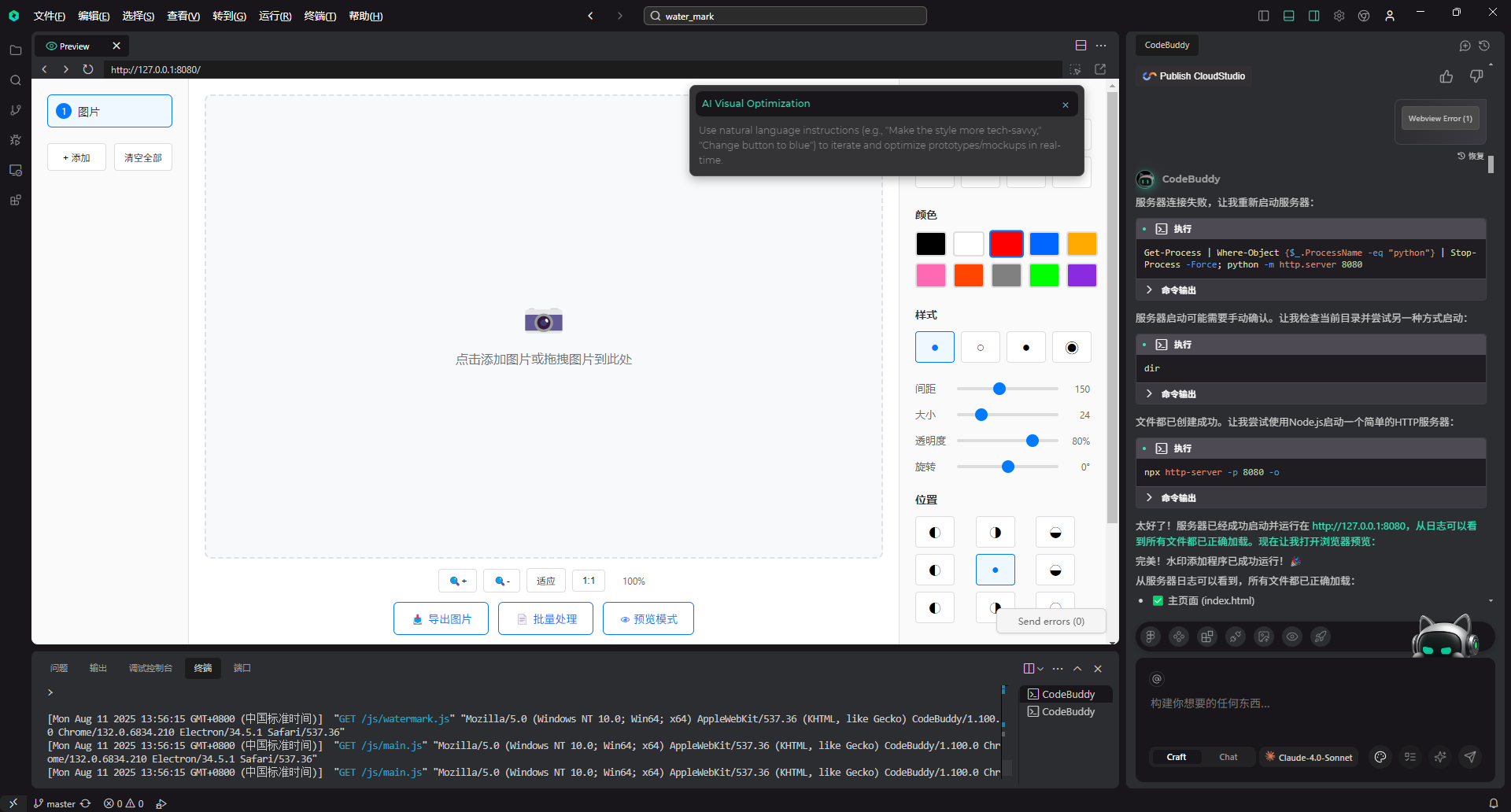Click the Preview reload button
This screenshot has height=812, width=1511.
point(88,69)
